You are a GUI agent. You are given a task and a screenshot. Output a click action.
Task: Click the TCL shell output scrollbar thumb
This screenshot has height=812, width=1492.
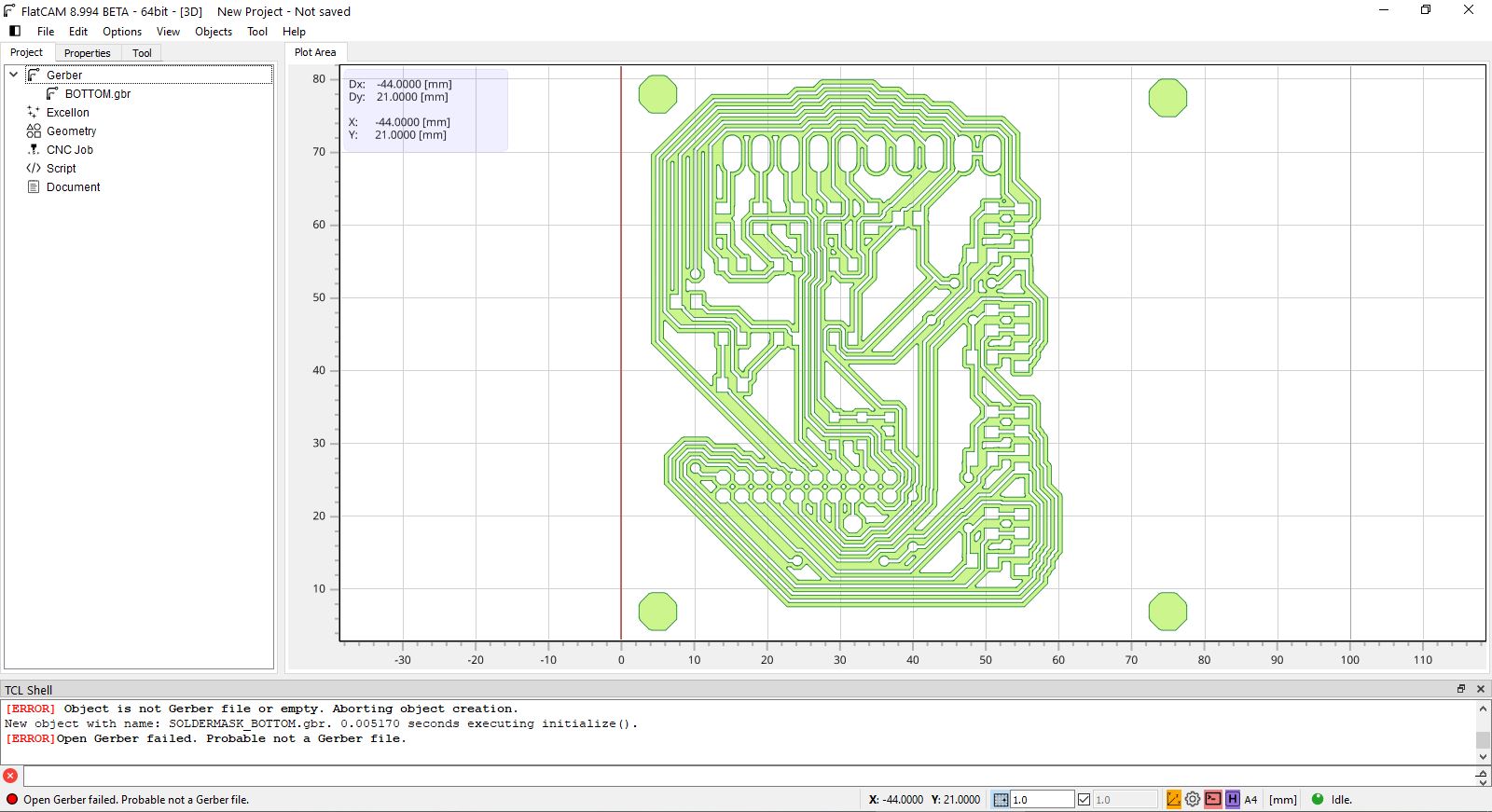(1483, 739)
